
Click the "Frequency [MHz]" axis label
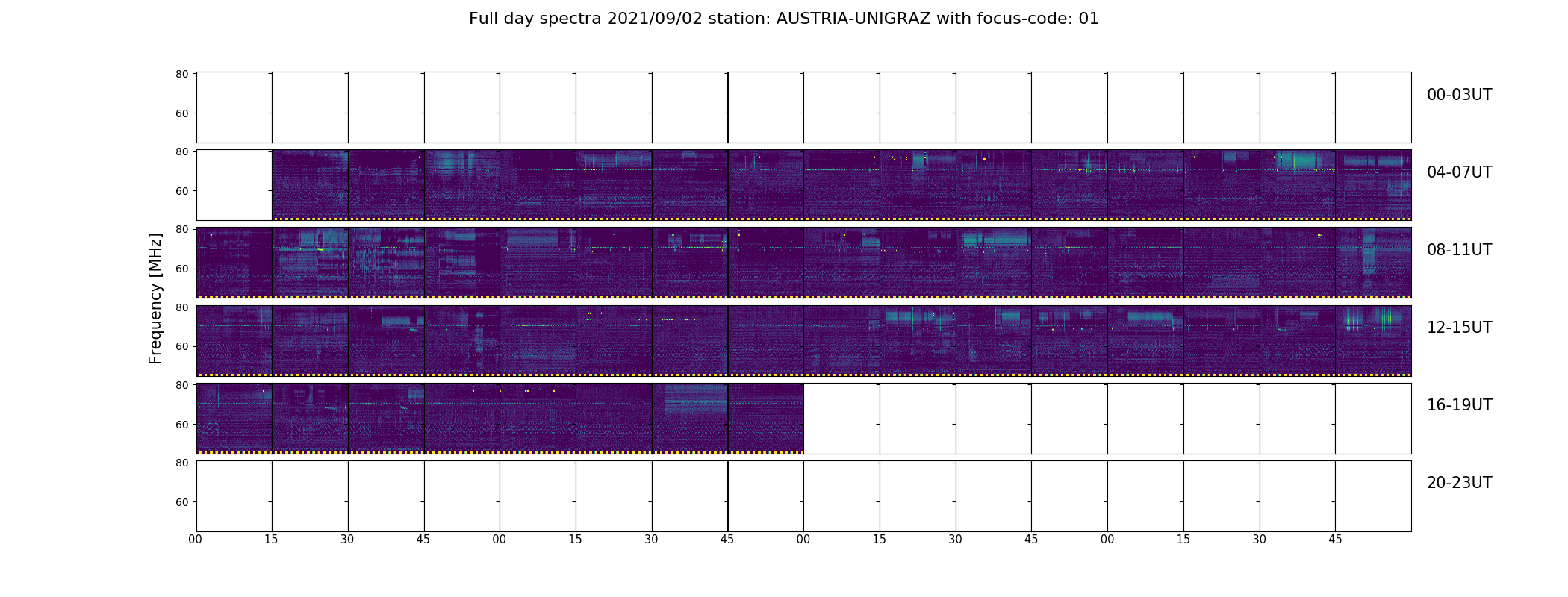(x=155, y=298)
